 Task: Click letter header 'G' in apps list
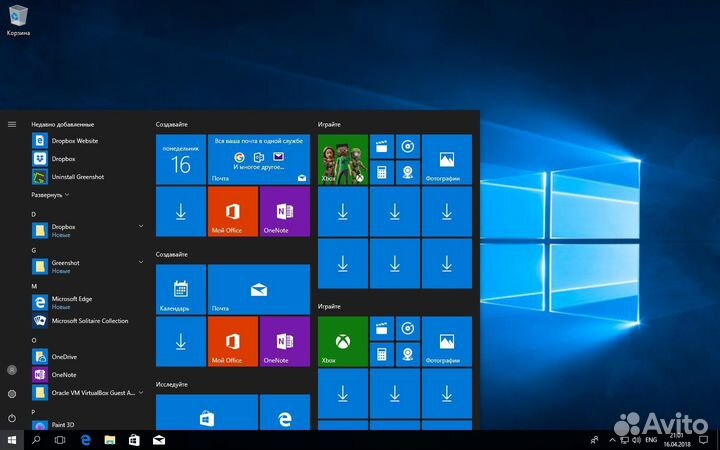pyautogui.click(x=34, y=250)
